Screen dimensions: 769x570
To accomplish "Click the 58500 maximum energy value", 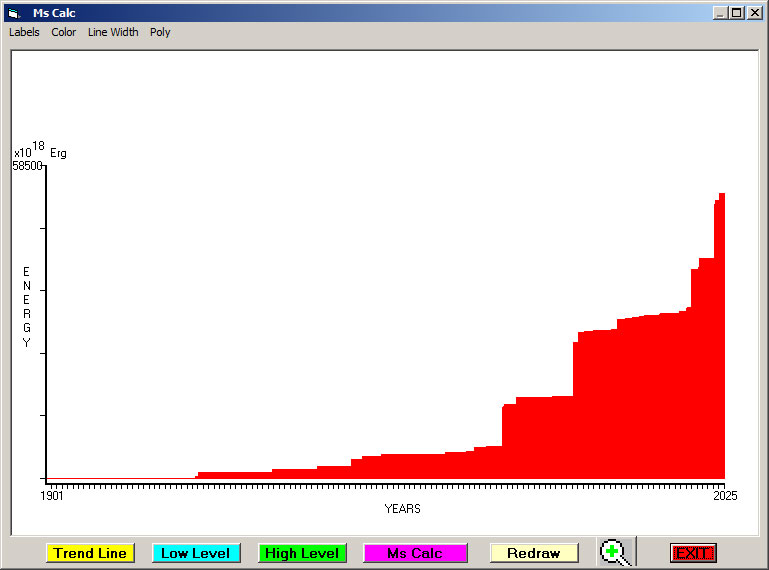I will (27, 166).
